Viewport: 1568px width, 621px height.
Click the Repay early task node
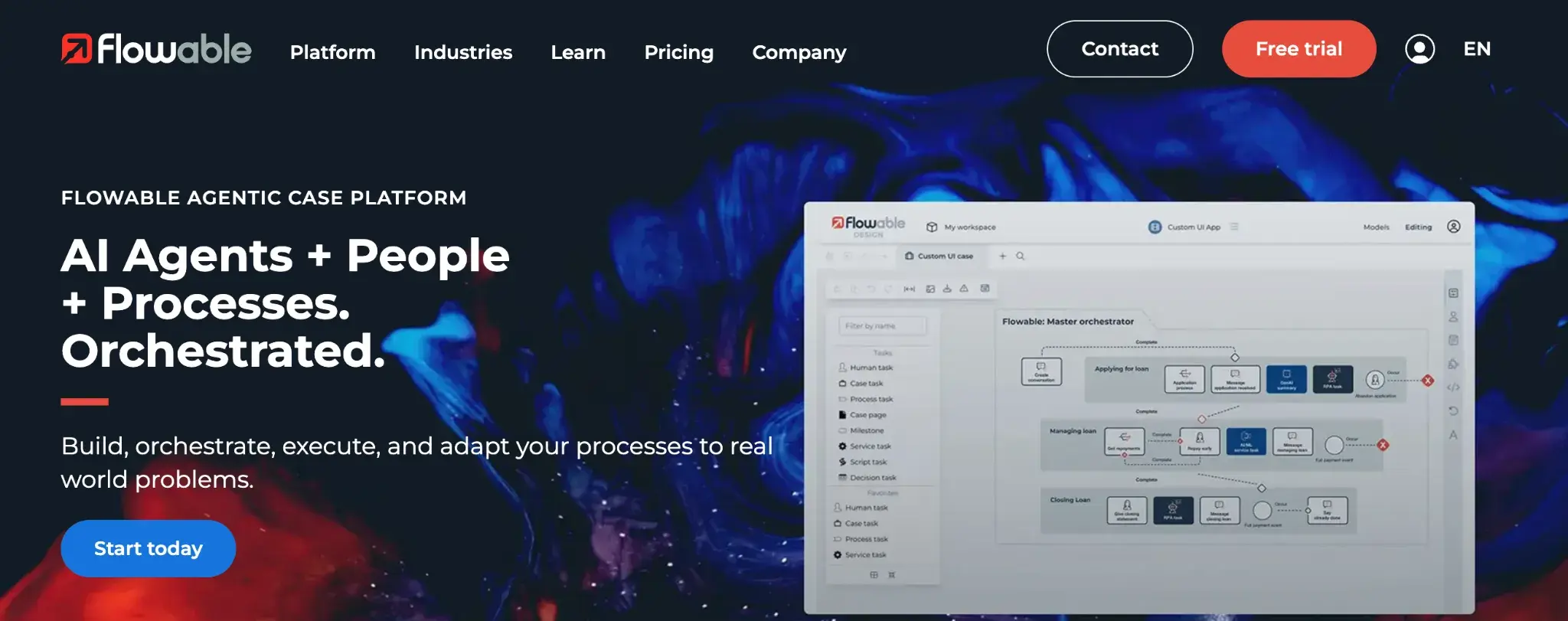1200,442
